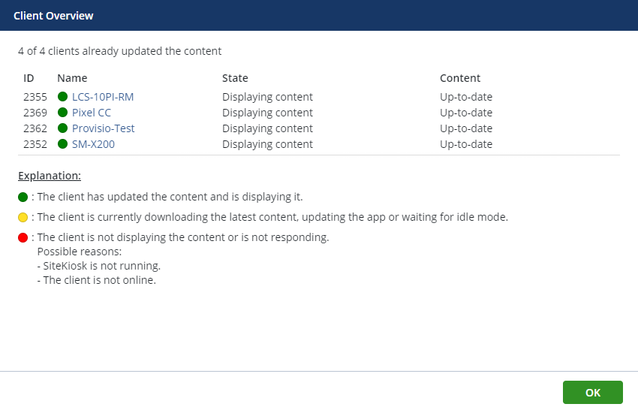Viewport: 638px width, 413px height.
Task: Click the green status dot beside SM-X200
Action: (63, 144)
